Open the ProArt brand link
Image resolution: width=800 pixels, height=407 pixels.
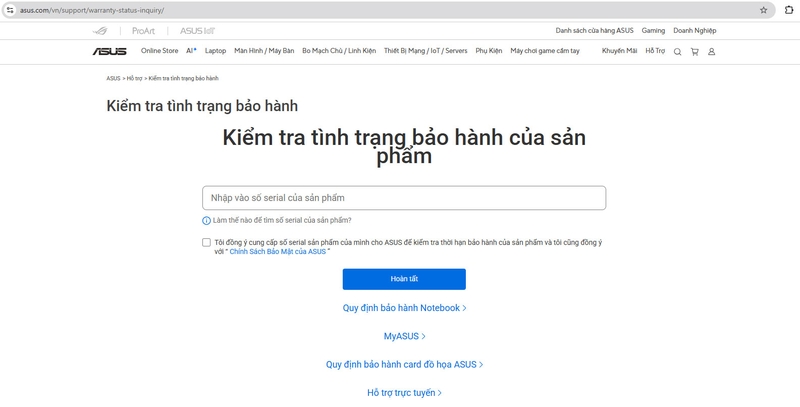coord(143,31)
